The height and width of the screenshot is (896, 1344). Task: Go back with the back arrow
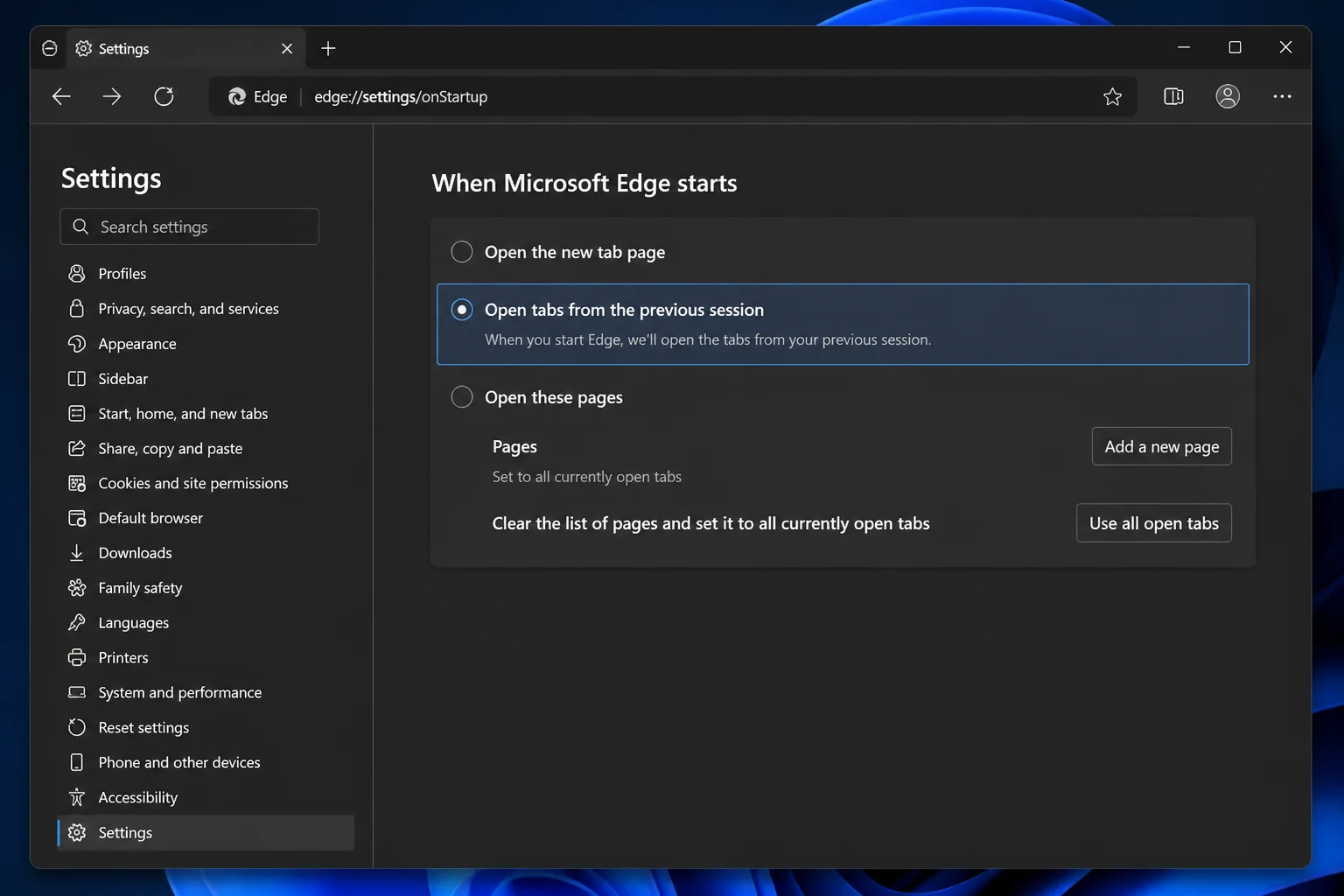[x=61, y=96]
